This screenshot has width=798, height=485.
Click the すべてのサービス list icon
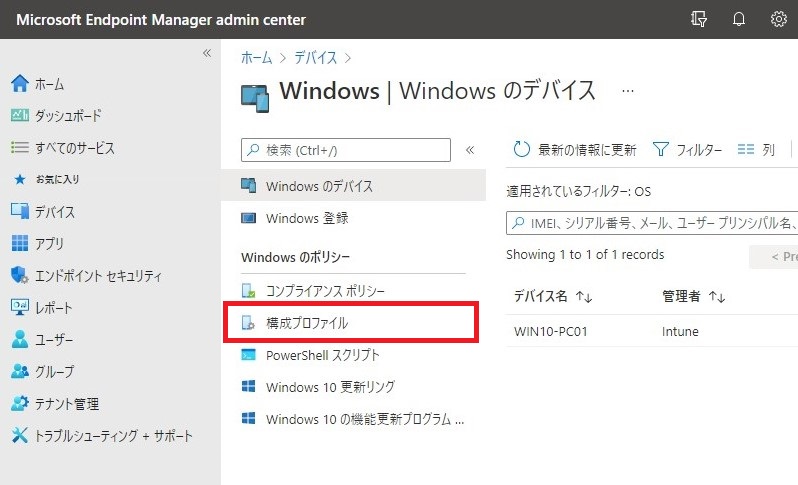coord(20,148)
